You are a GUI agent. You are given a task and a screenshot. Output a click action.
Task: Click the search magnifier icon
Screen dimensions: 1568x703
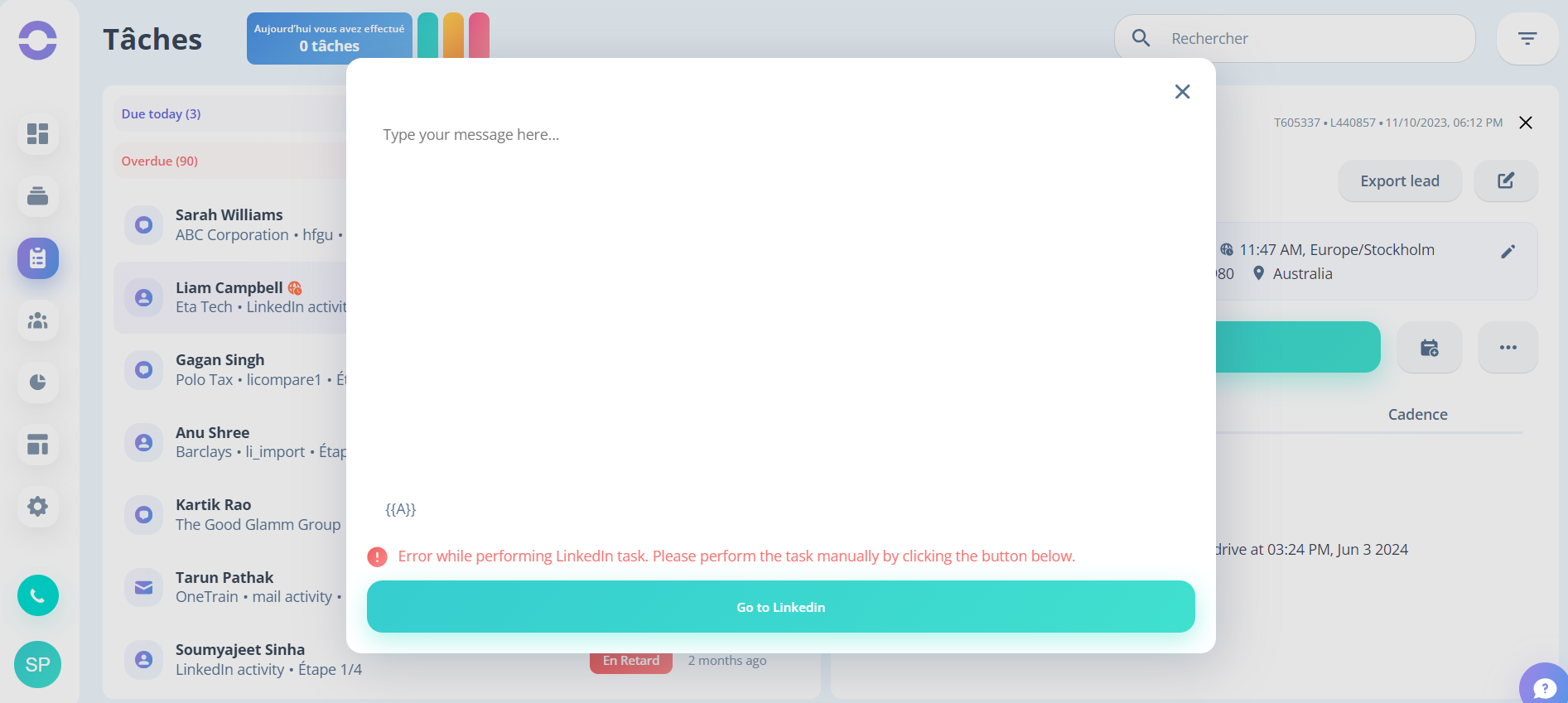click(1141, 38)
